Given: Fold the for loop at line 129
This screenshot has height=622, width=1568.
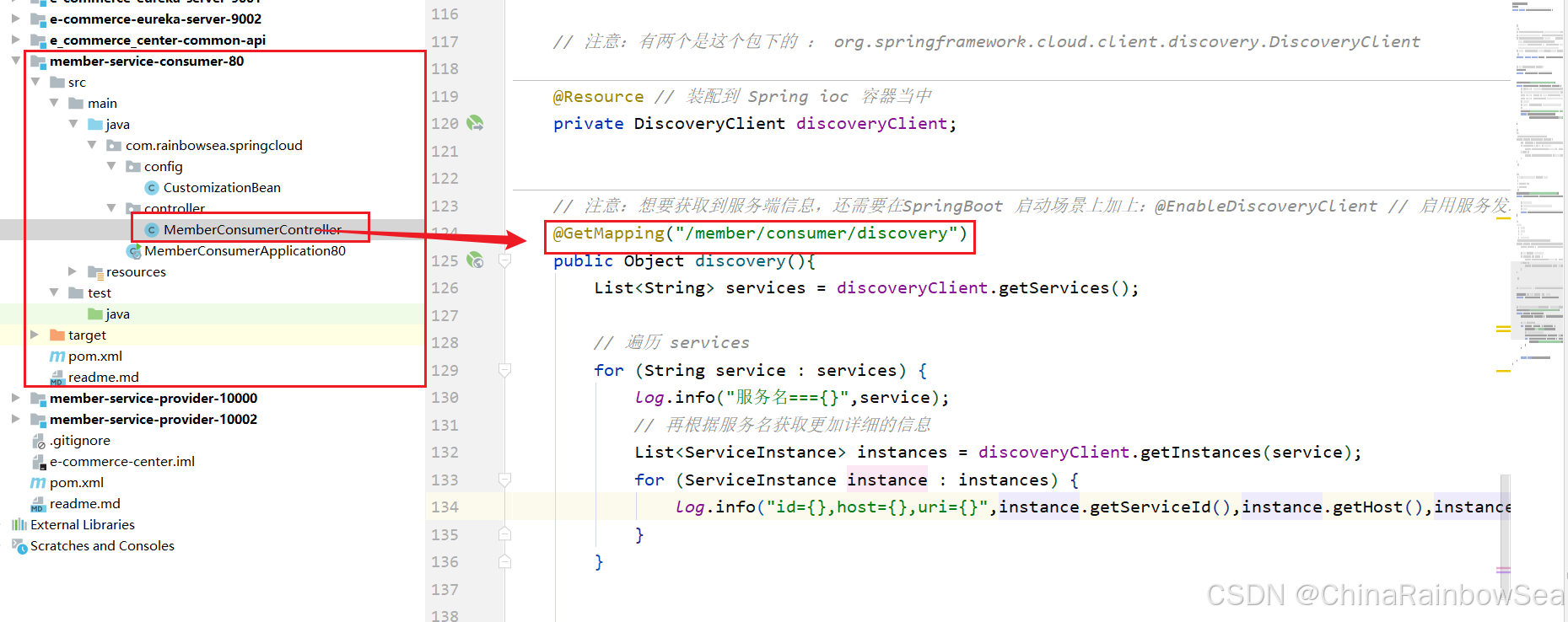Looking at the screenshot, I should [x=504, y=370].
